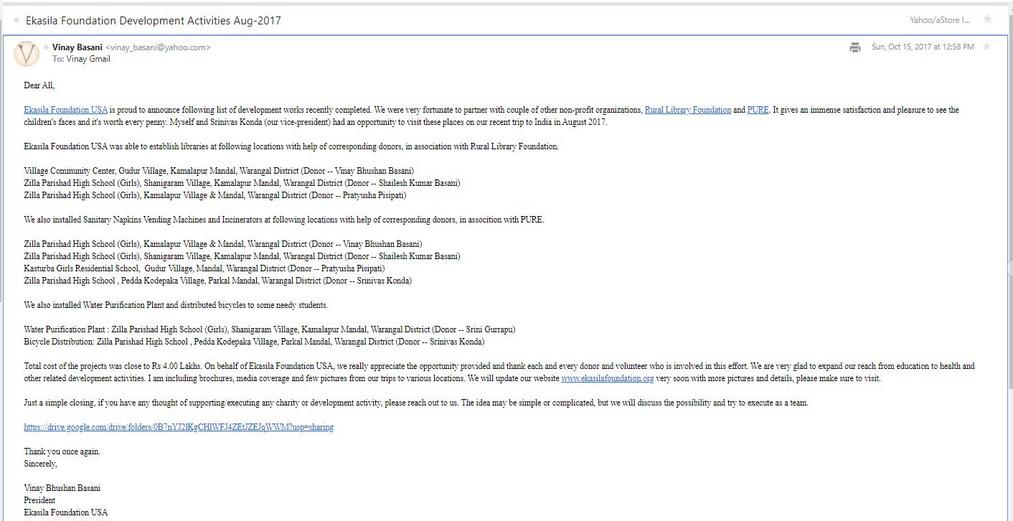Click the 'Dear All,' greeting

39,85
